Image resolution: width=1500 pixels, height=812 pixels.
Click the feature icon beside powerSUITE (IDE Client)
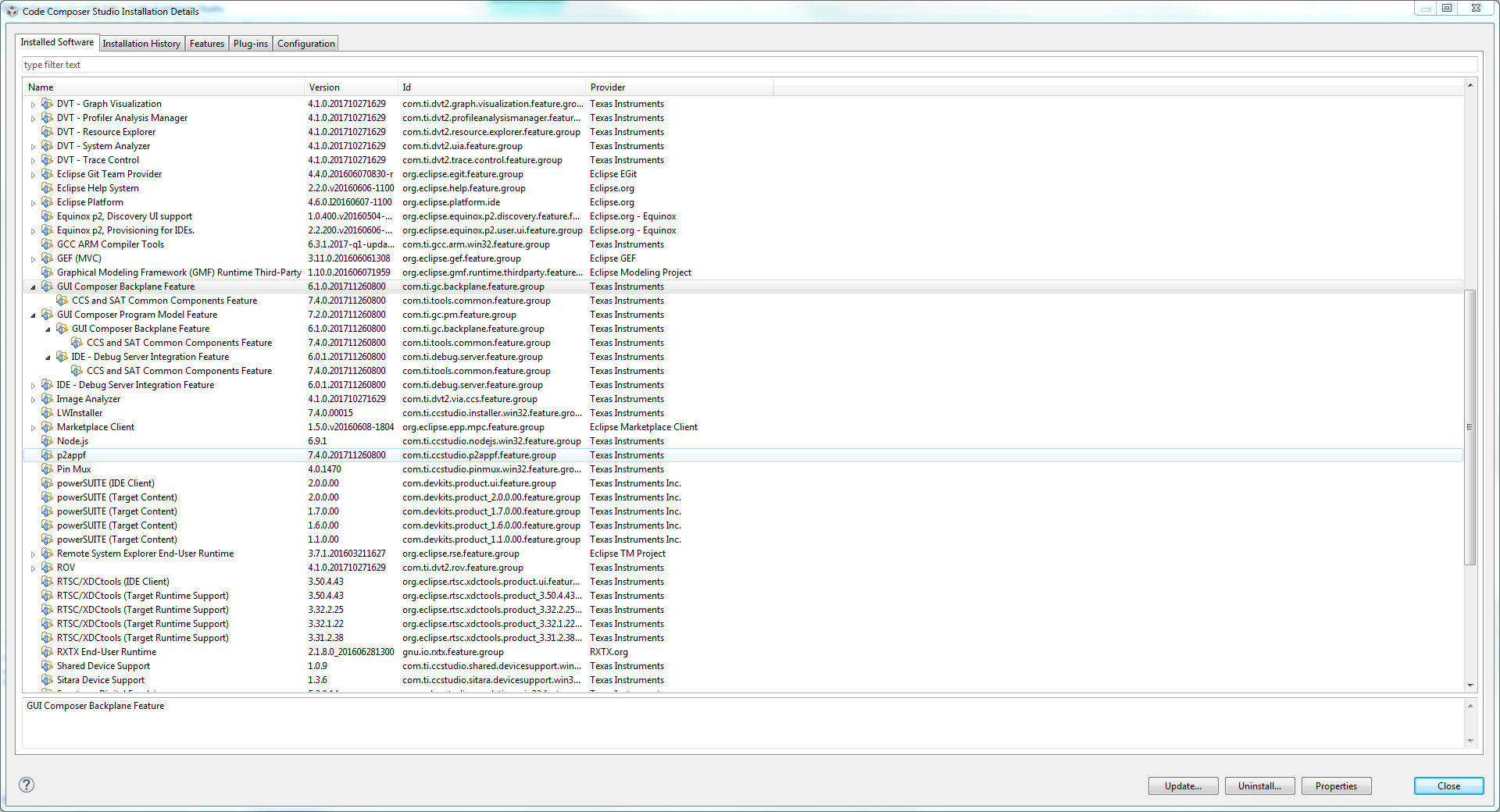pyautogui.click(x=47, y=483)
